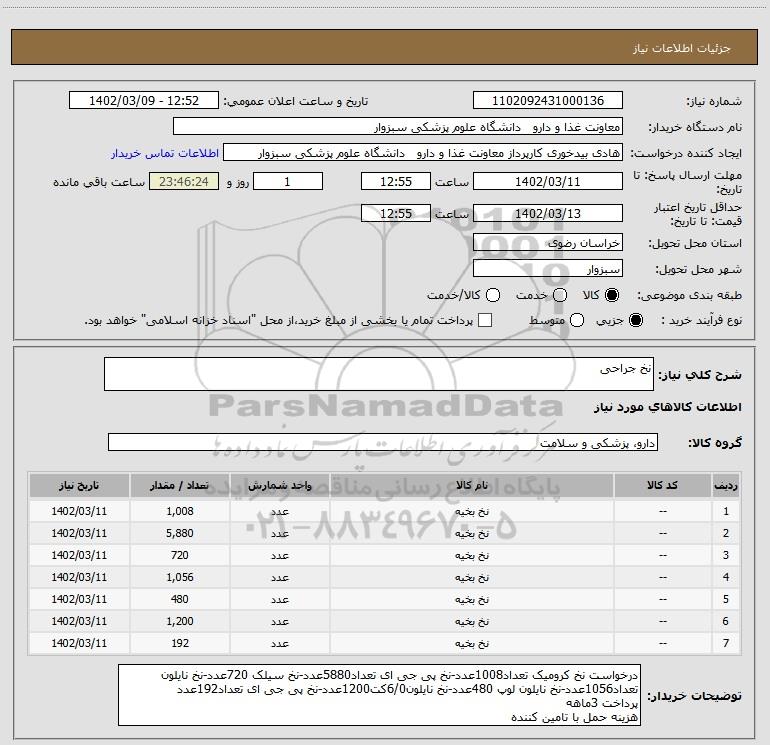The image size is (770, 745).
Task: Click the جزئیات اطلاعات نیاز header title
Action: tap(682, 48)
